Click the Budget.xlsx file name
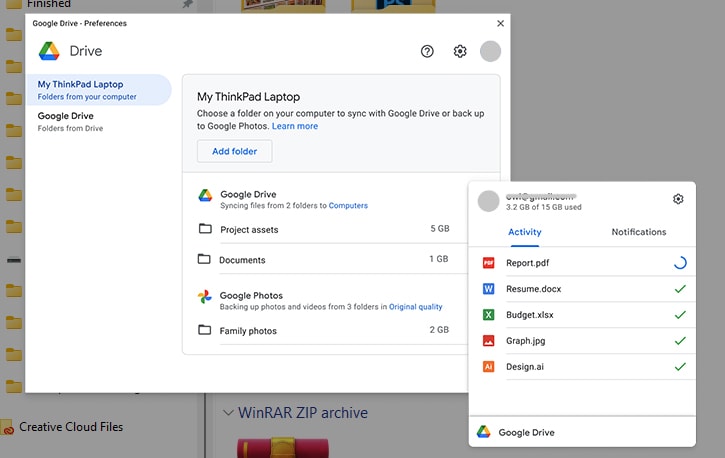Viewport: 725px width, 458px height. pos(529,315)
